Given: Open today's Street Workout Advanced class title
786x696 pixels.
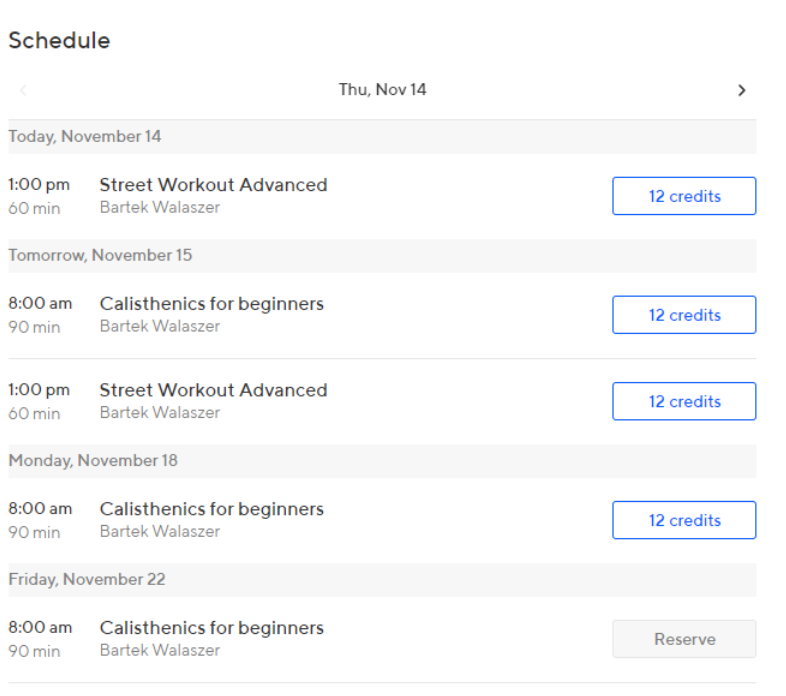Looking at the screenshot, I should tap(214, 185).
